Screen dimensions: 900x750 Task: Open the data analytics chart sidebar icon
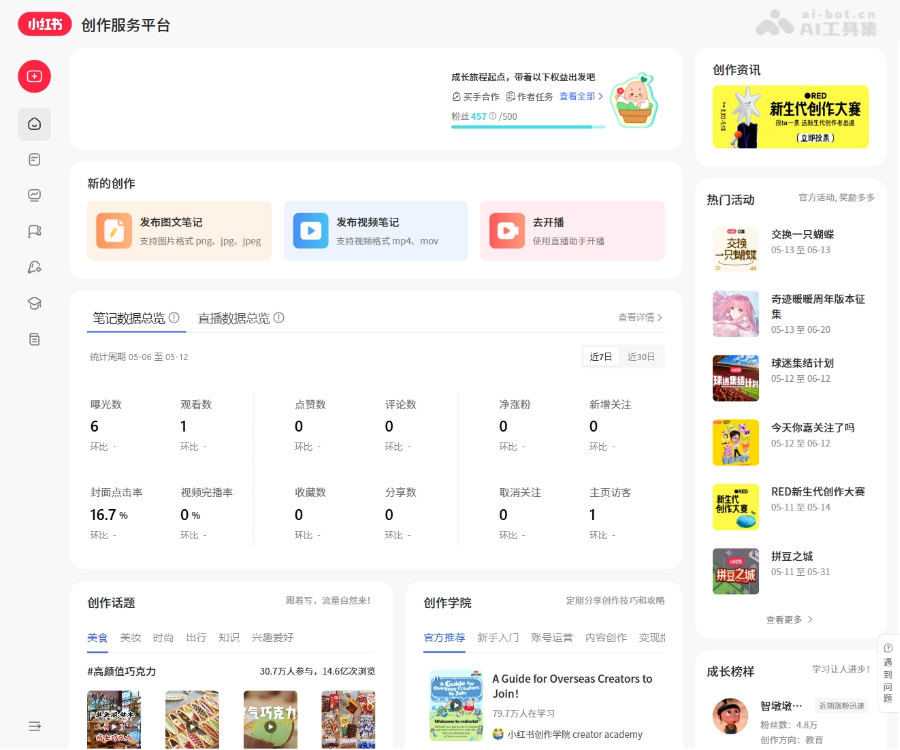34,195
